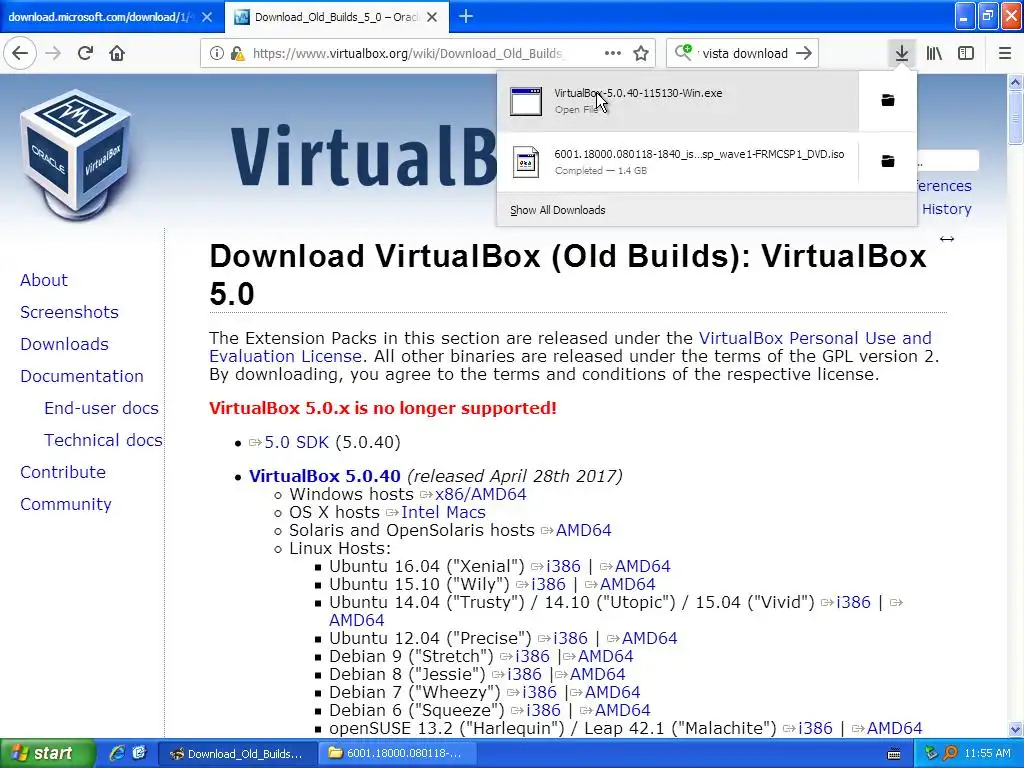The image size is (1024, 768).
Task: Click the search engine magnifier icon
Action: click(x=684, y=52)
